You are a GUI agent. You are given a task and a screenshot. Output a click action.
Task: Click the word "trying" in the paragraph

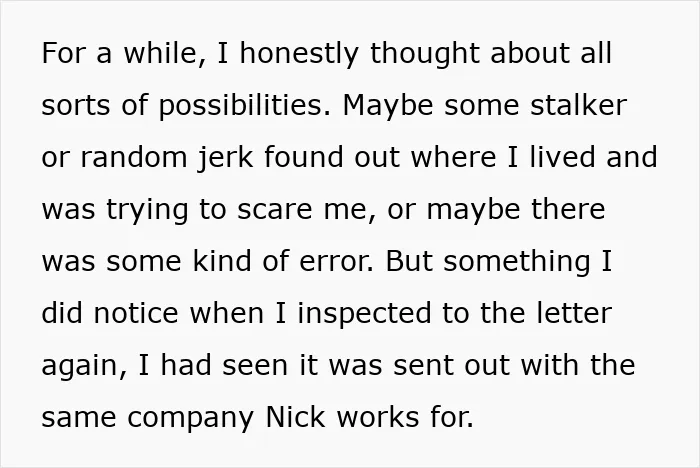pos(147,210)
